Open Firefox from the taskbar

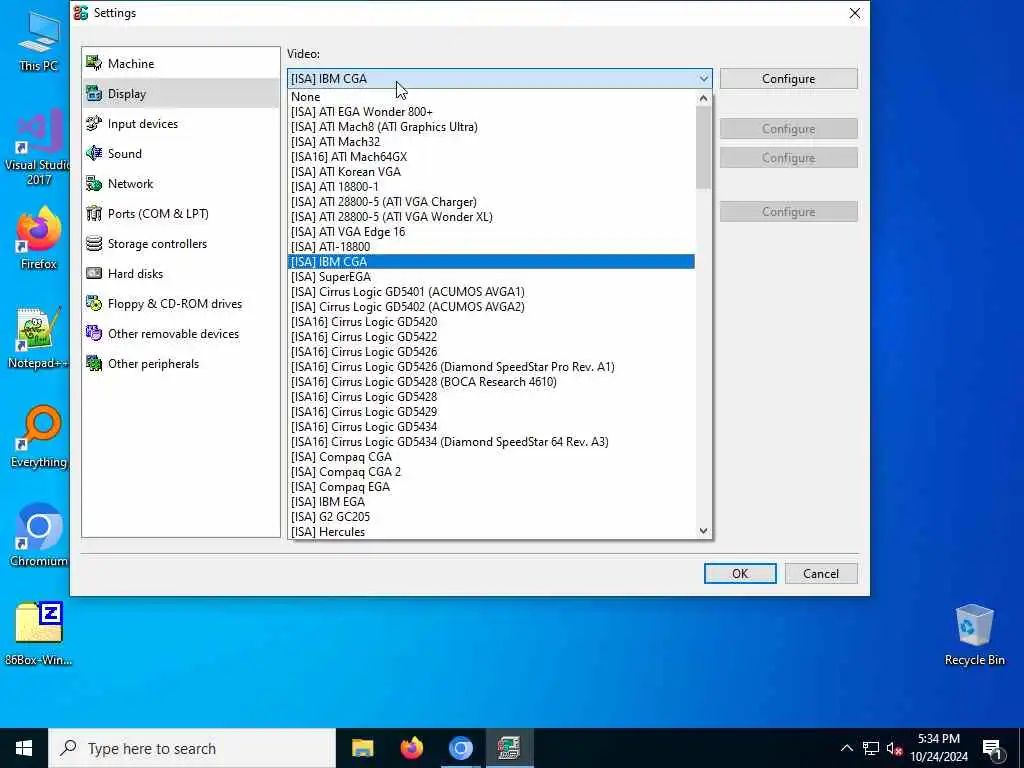tap(411, 748)
